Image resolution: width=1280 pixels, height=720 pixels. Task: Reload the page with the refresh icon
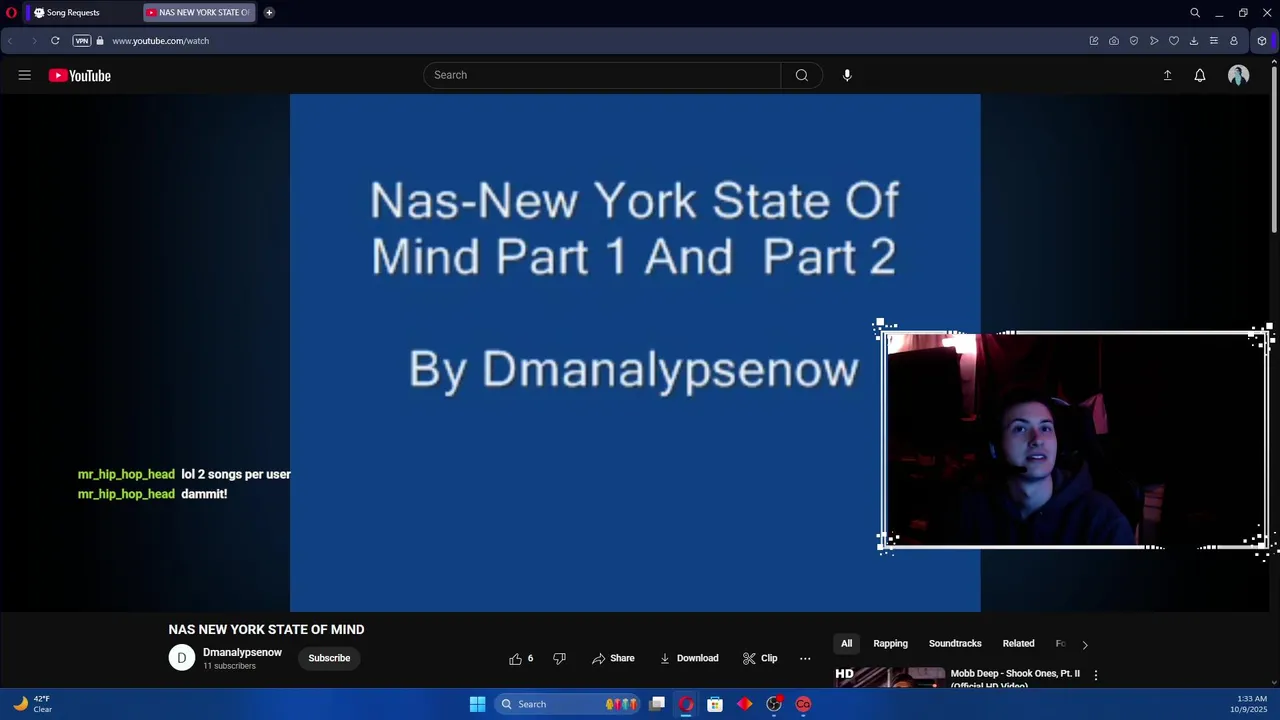[55, 41]
